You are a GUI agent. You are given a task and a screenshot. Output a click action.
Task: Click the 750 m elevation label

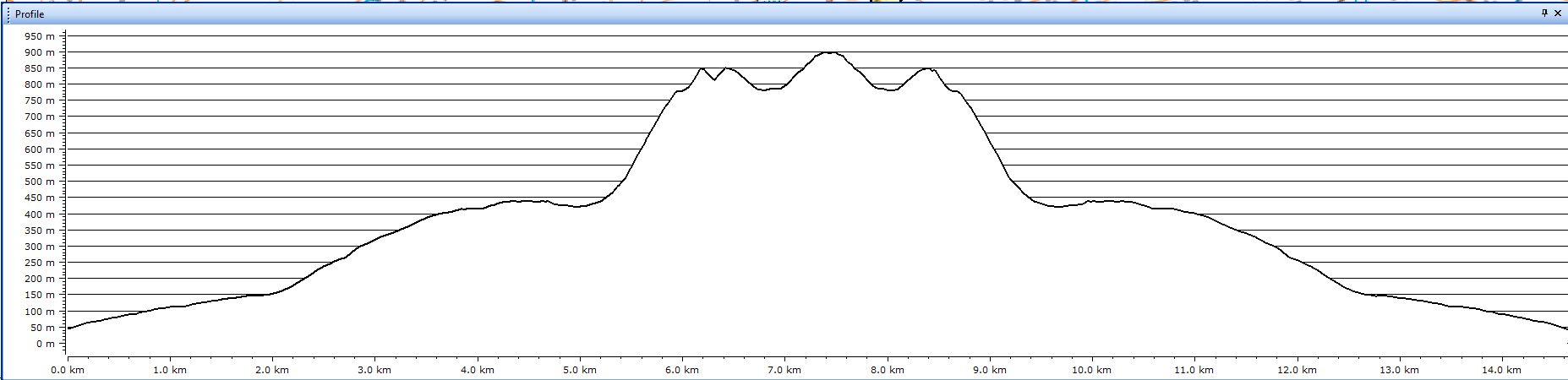(x=39, y=100)
